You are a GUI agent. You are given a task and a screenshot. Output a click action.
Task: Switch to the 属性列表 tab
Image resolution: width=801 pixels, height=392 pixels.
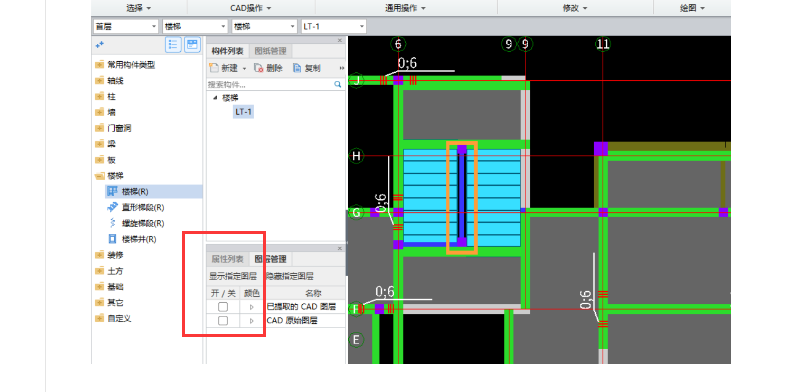(x=227, y=259)
